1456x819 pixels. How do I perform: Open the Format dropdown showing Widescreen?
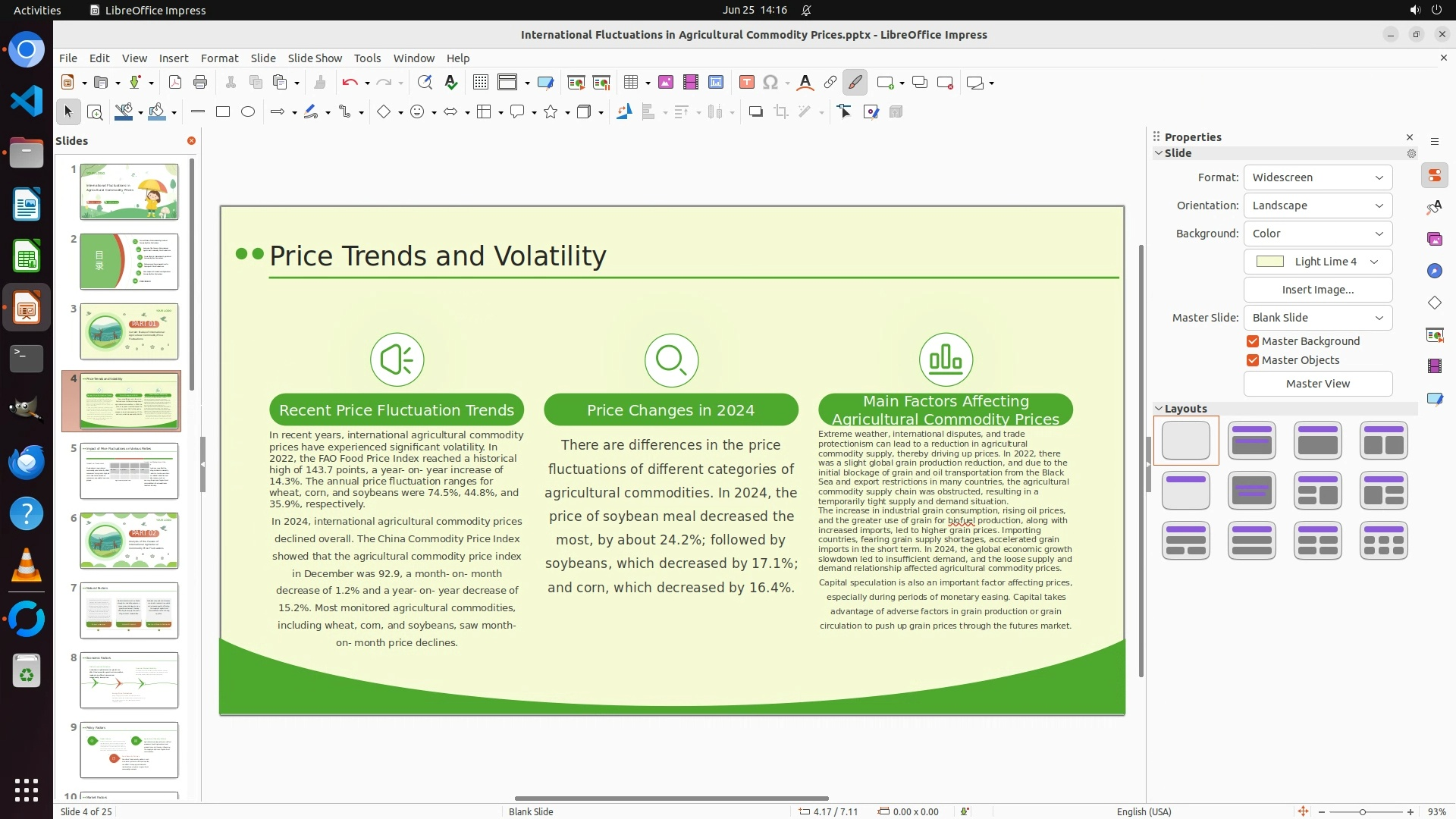1317,177
